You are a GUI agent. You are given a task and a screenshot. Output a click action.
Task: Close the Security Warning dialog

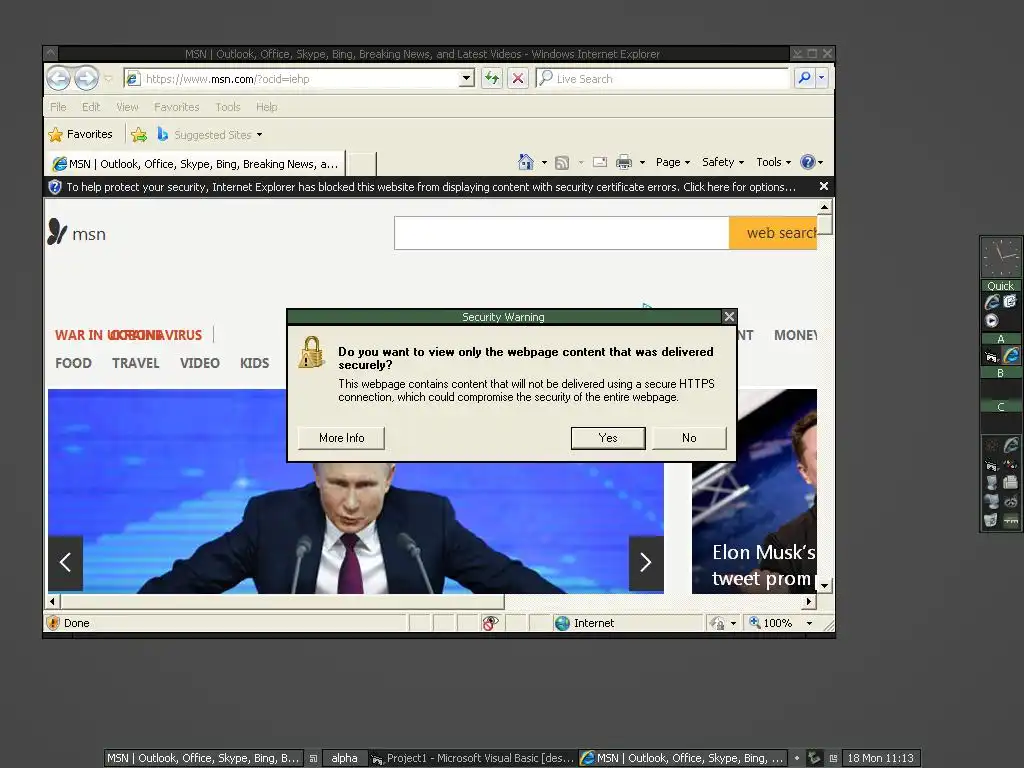tap(729, 317)
